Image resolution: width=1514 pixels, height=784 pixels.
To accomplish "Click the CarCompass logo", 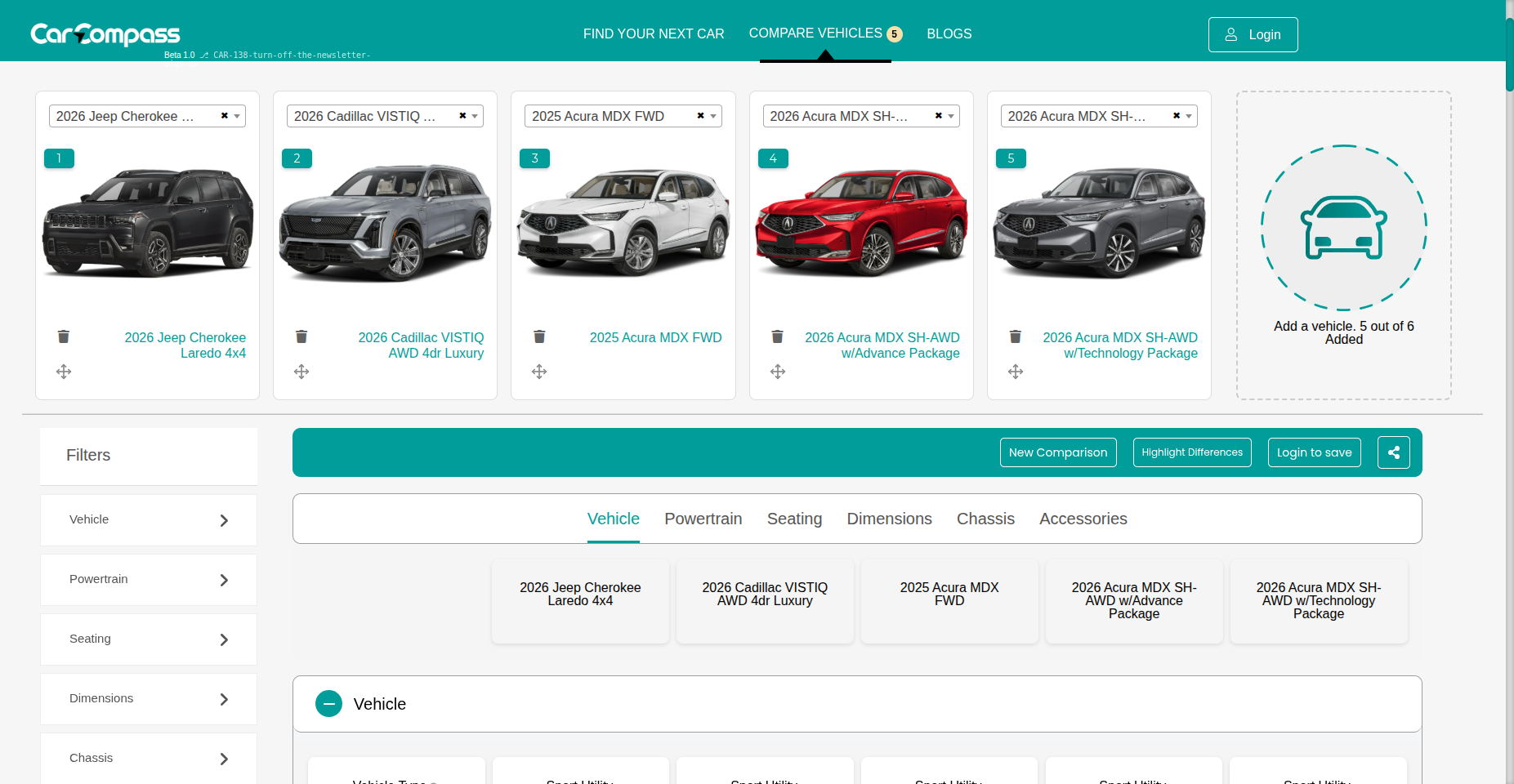I will [105, 33].
